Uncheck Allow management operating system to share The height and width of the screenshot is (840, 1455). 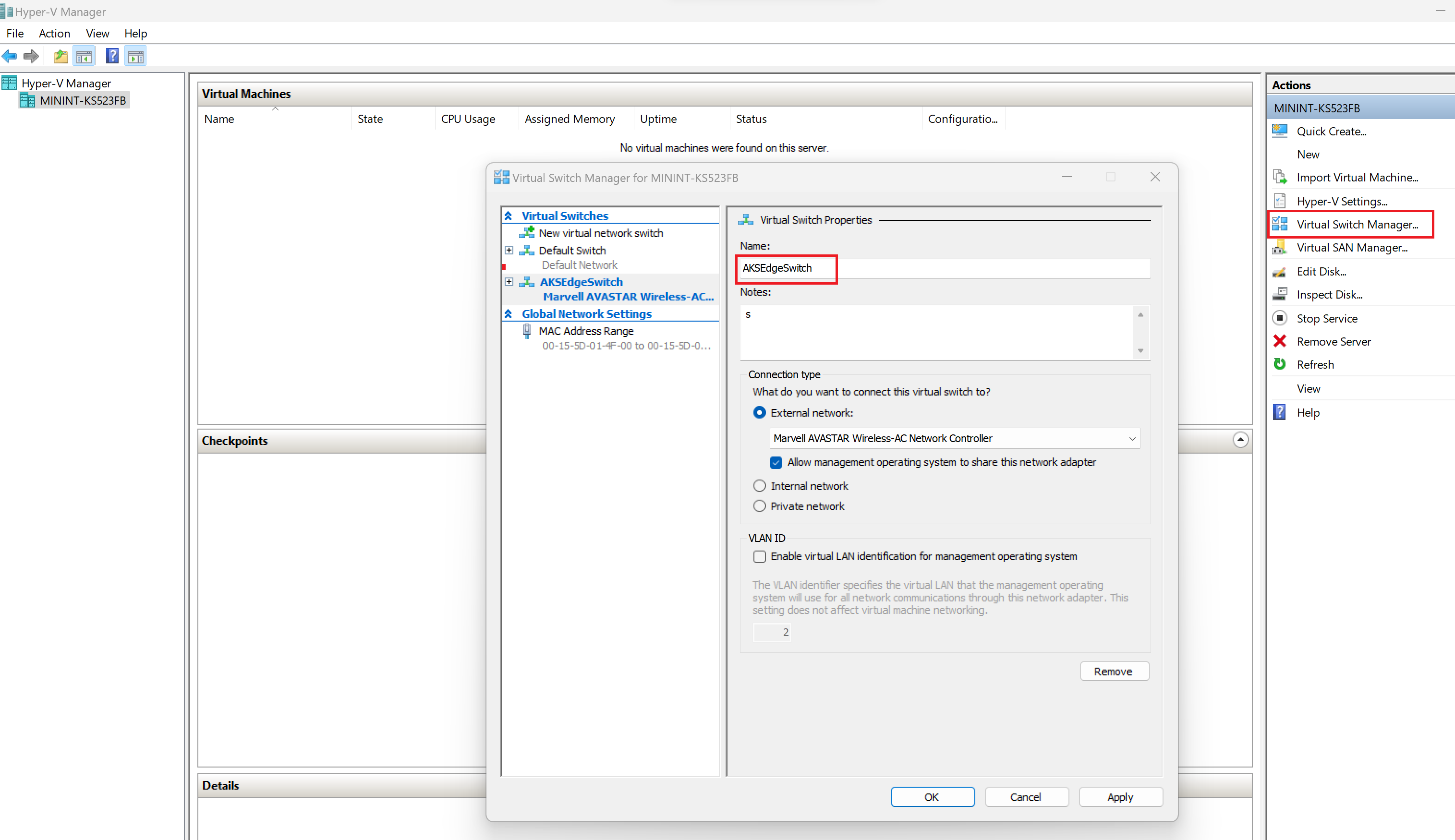click(x=776, y=463)
